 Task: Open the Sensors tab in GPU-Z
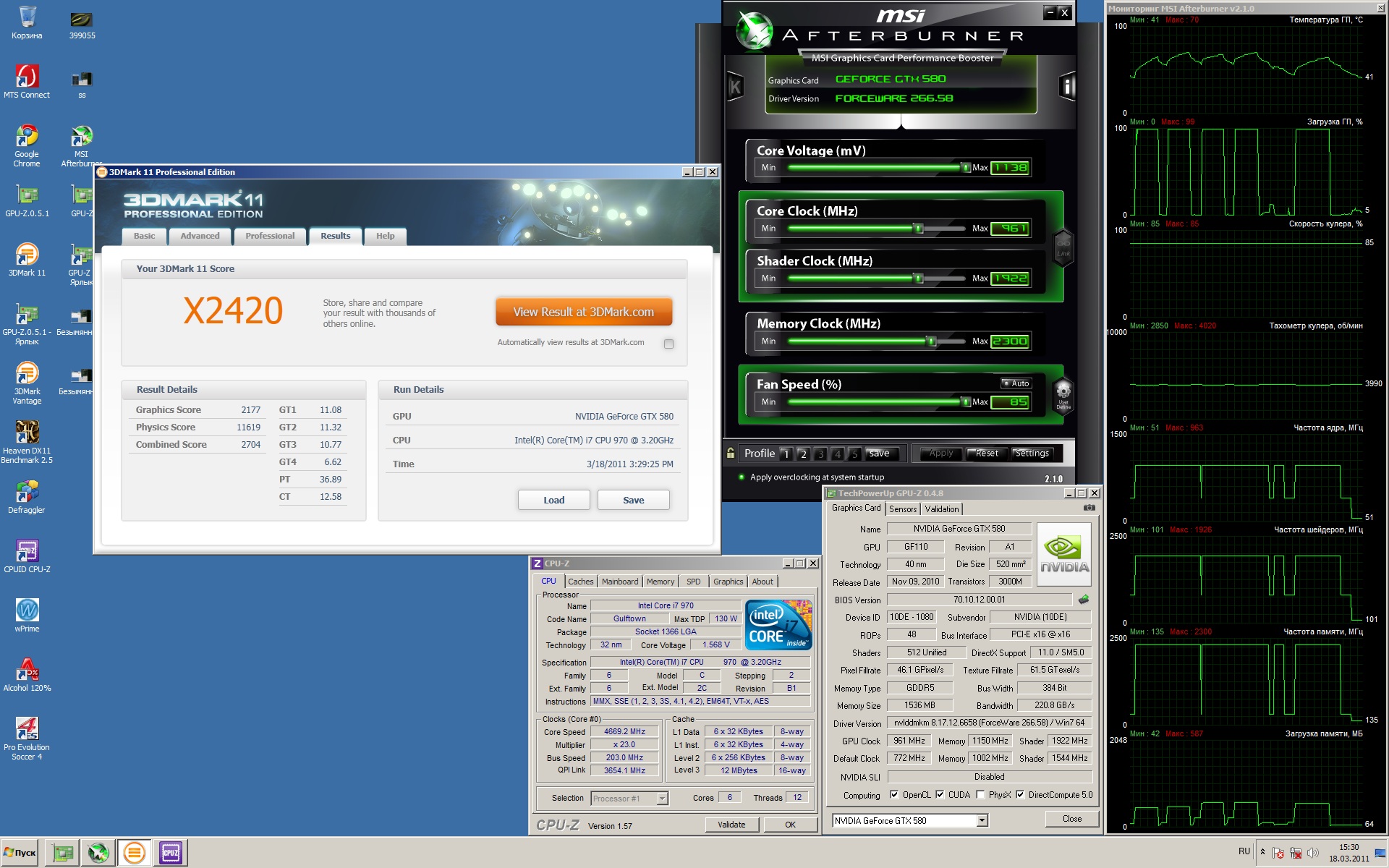coord(902,509)
